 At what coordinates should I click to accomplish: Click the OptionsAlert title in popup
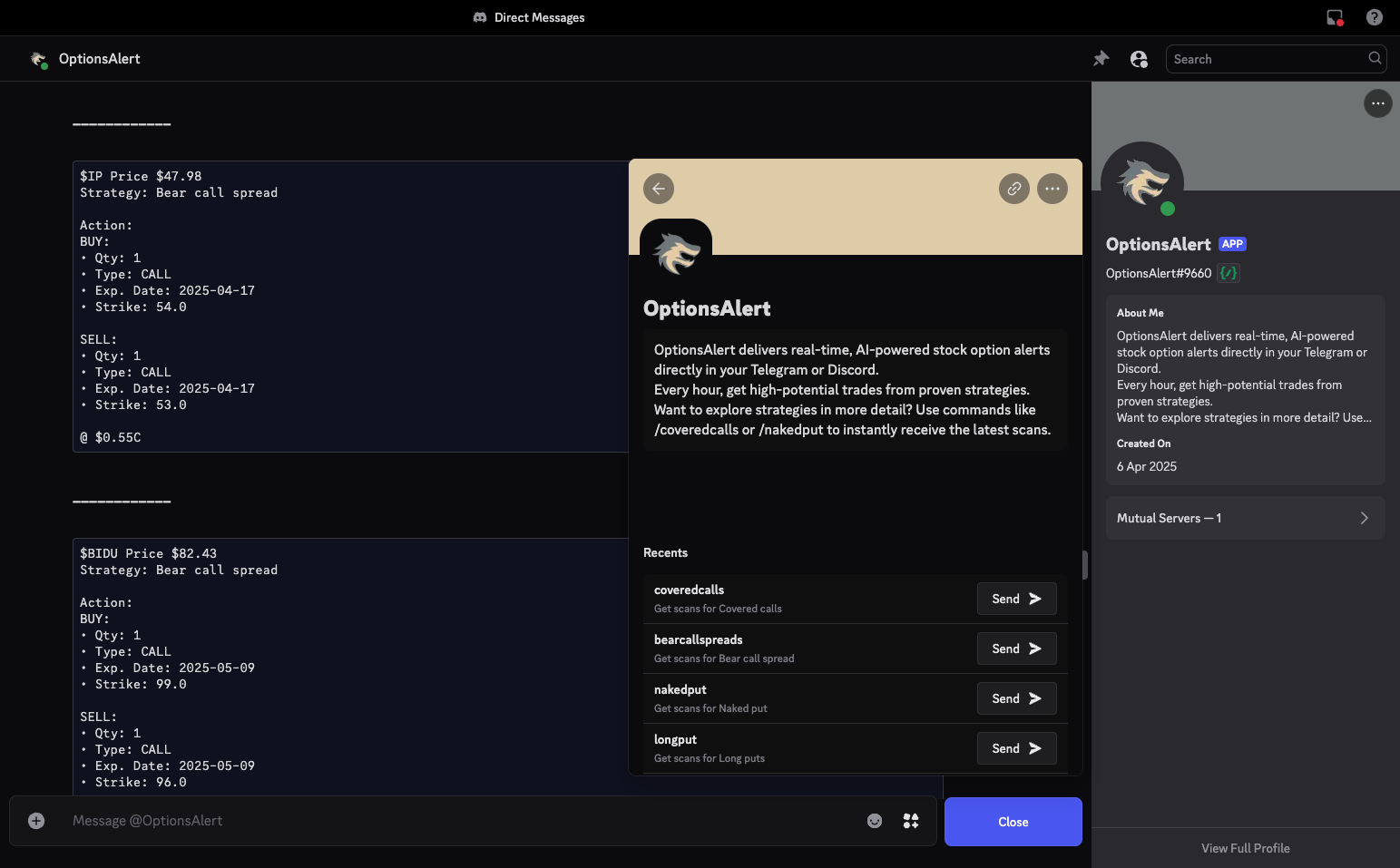707,308
